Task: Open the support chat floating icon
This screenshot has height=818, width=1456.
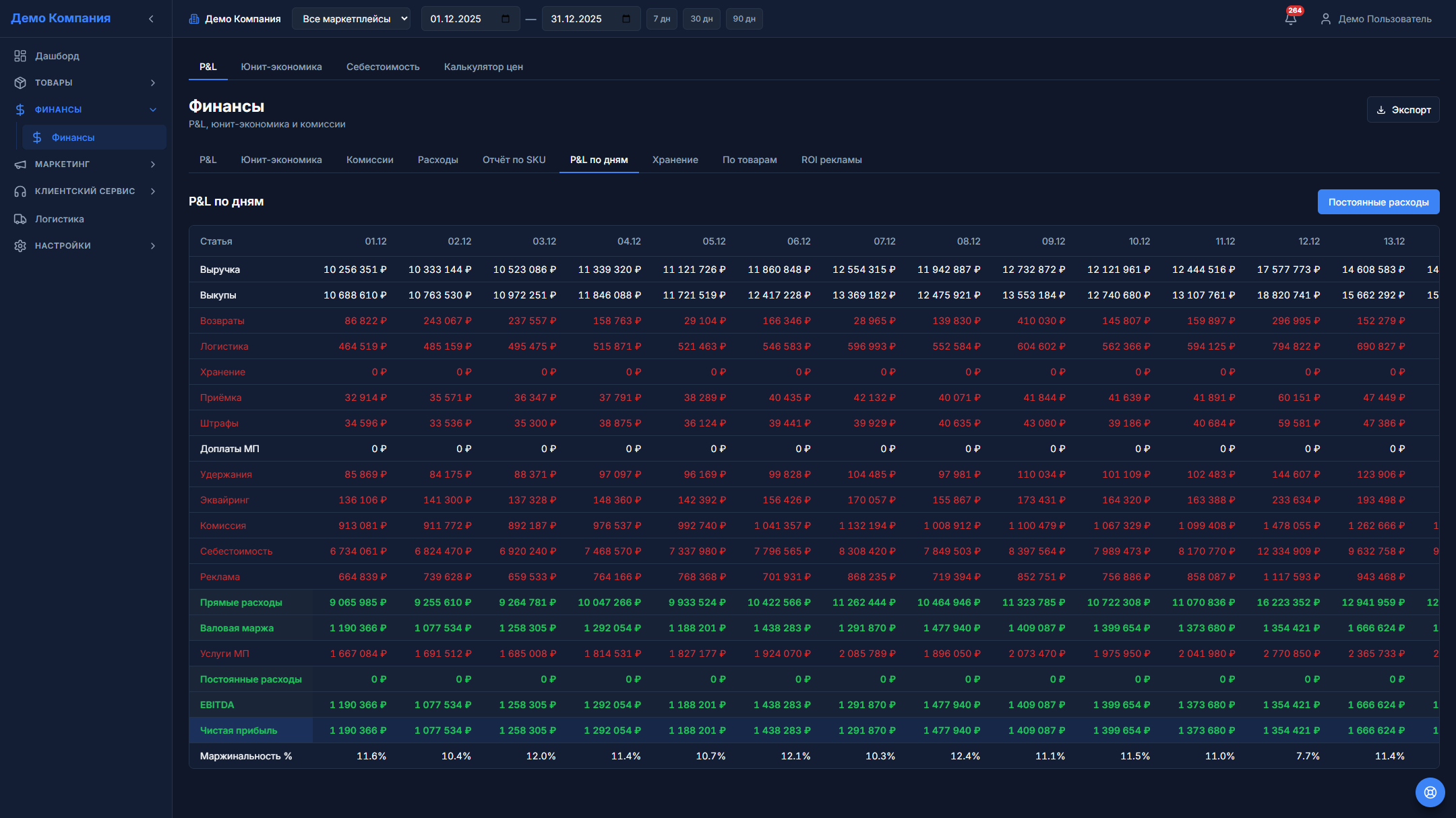Action: coord(1430,792)
